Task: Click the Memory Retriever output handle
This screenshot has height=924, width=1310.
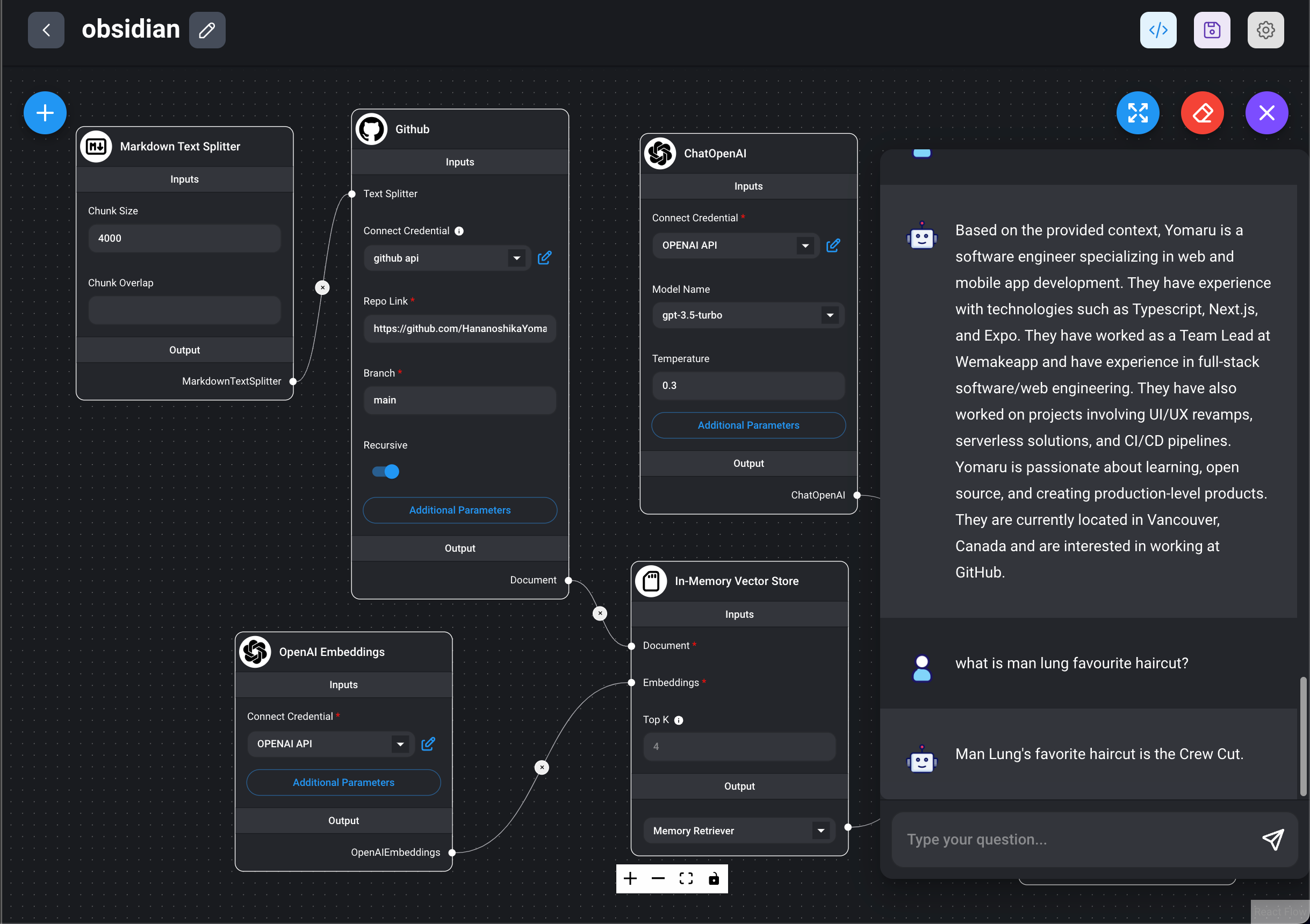Action: click(x=848, y=827)
